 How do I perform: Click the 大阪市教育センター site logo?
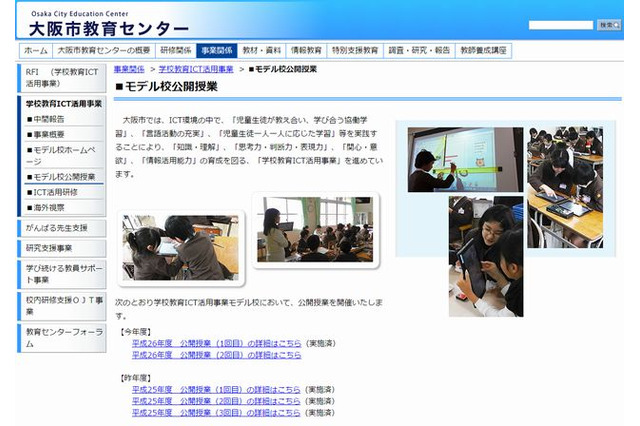pyautogui.click(x=109, y=25)
